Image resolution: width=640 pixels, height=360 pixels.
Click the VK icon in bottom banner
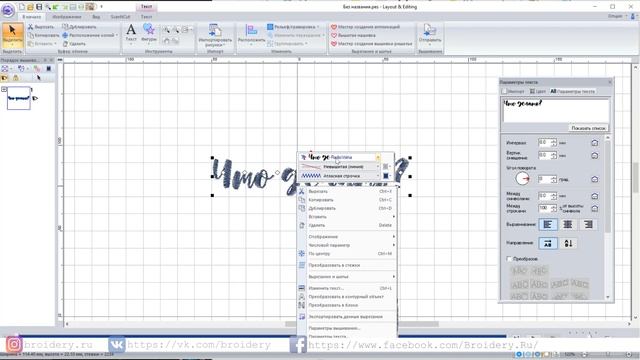(x=117, y=345)
